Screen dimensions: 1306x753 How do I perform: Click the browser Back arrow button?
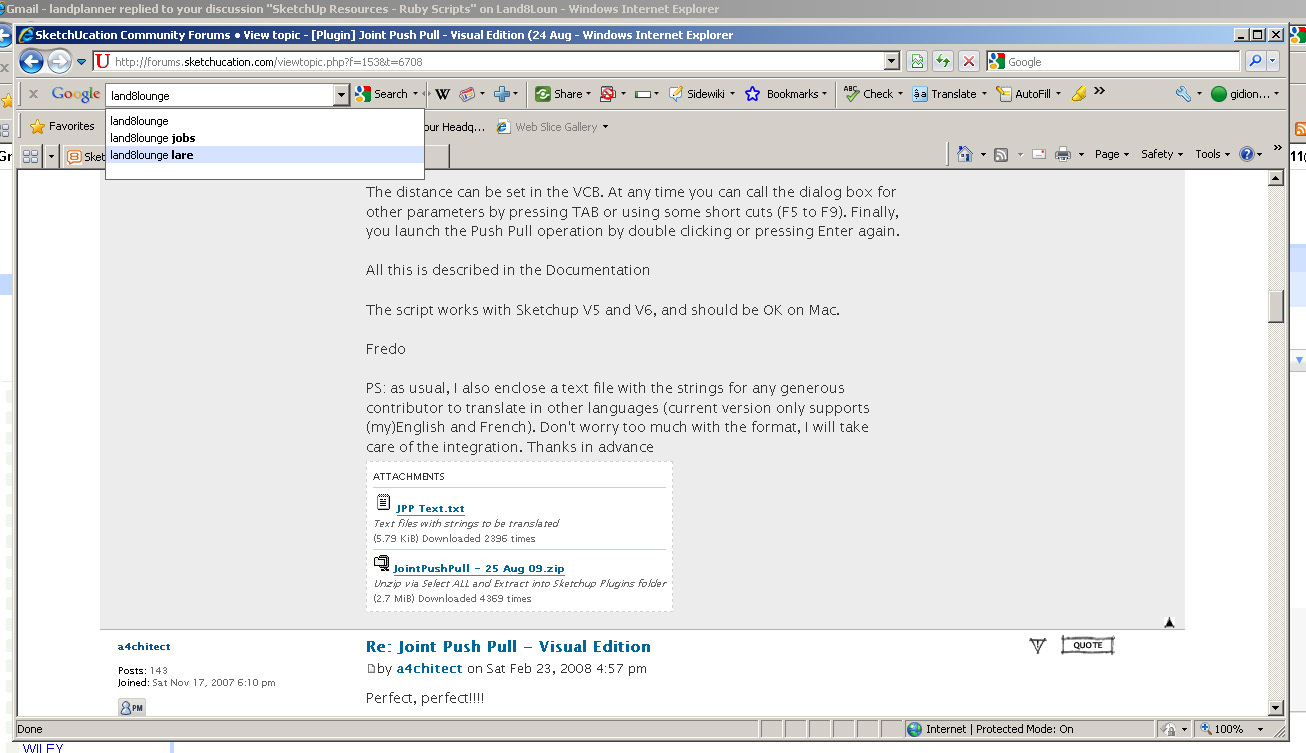pos(32,61)
